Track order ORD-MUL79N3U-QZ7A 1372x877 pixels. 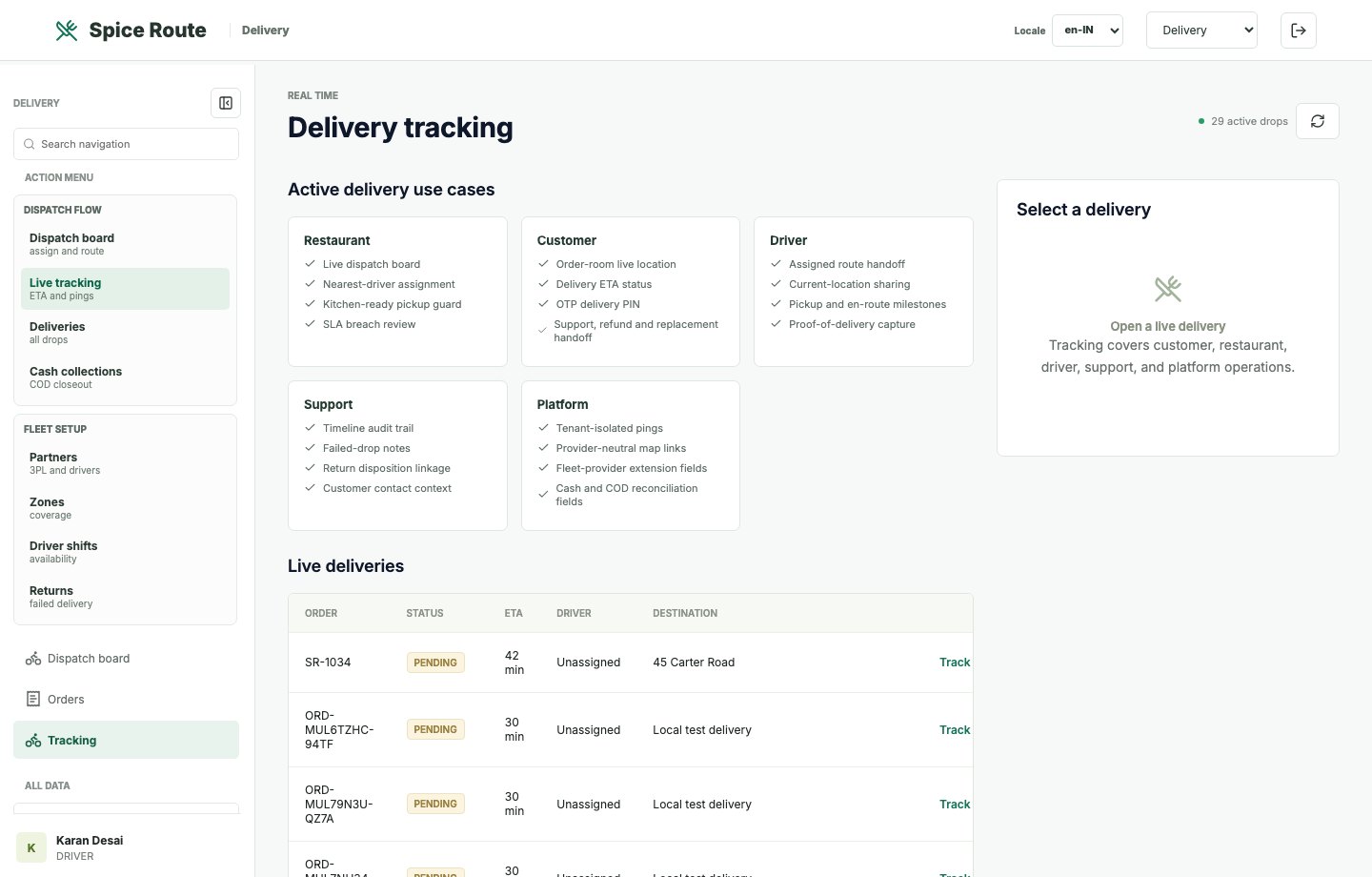pyautogui.click(x=955, y=805)
